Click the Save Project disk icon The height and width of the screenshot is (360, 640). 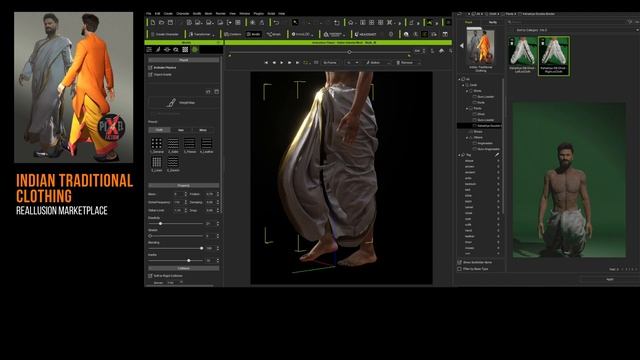[170, 22]
